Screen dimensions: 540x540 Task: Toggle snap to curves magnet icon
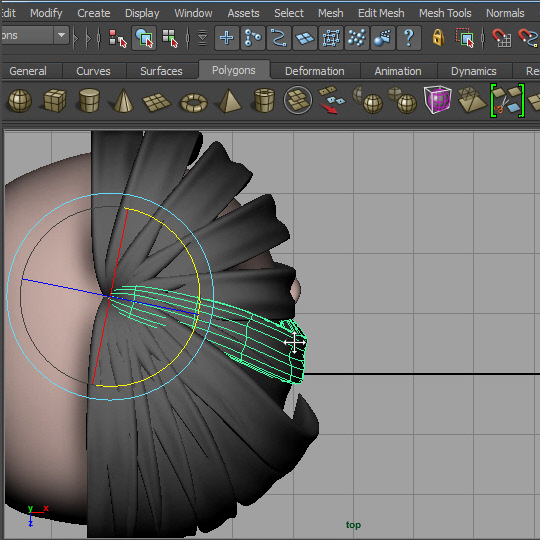point(528,38)
